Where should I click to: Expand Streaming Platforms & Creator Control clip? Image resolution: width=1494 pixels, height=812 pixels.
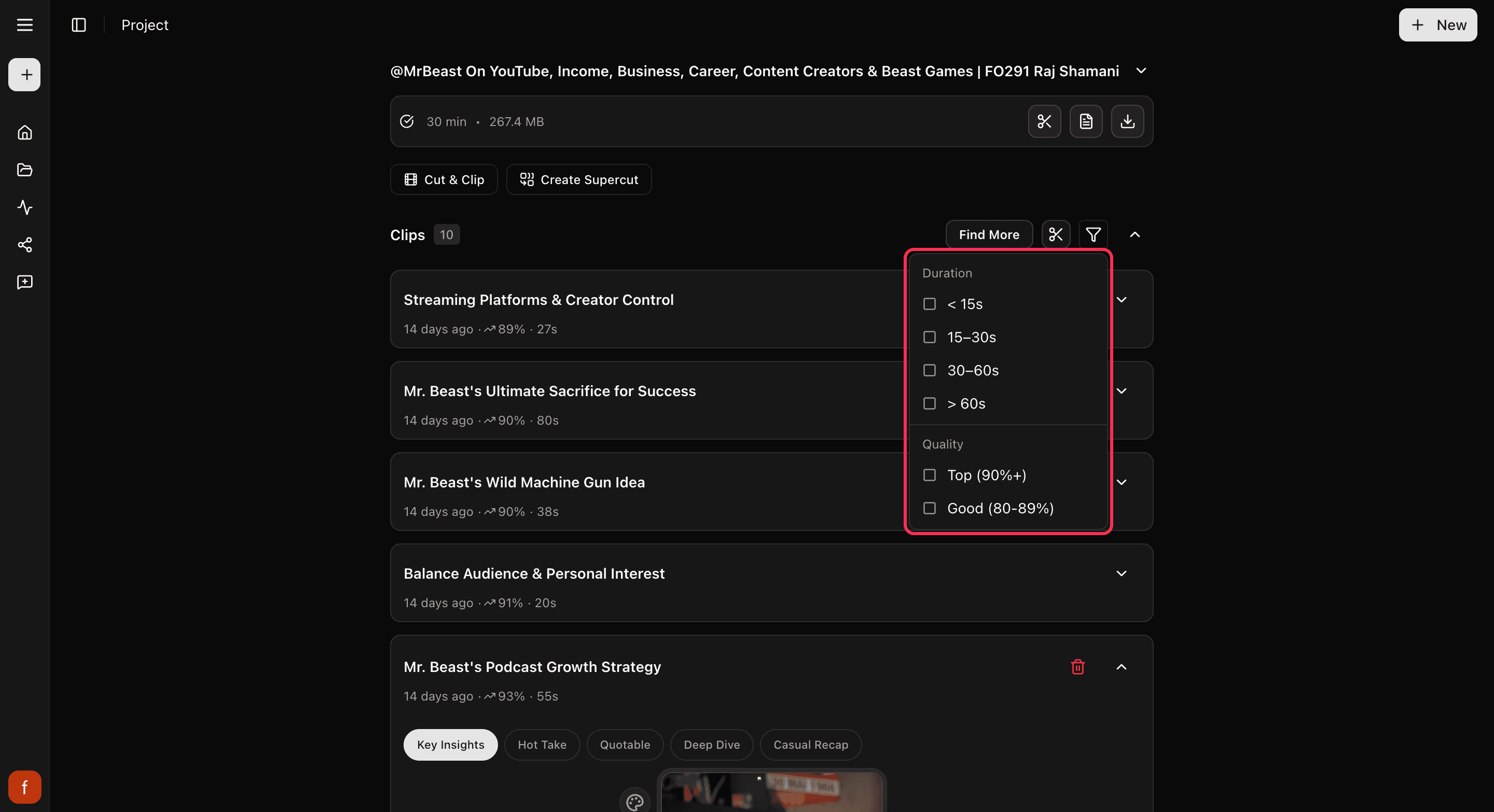coord(1121,300)
